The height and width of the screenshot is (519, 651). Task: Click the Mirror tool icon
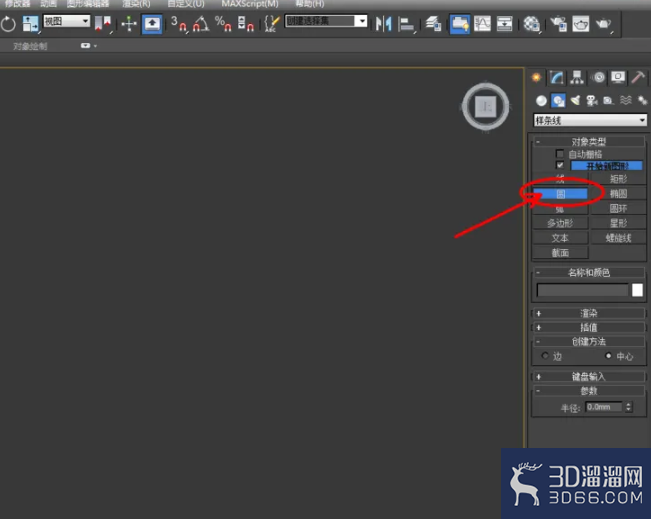coord(383,24)
